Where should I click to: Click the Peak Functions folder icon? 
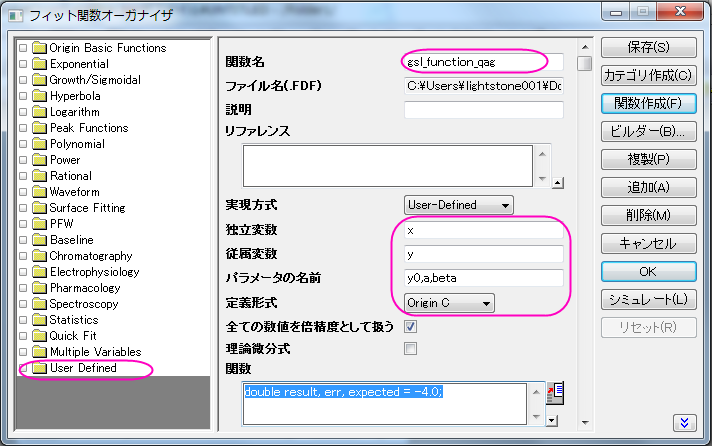40,128
